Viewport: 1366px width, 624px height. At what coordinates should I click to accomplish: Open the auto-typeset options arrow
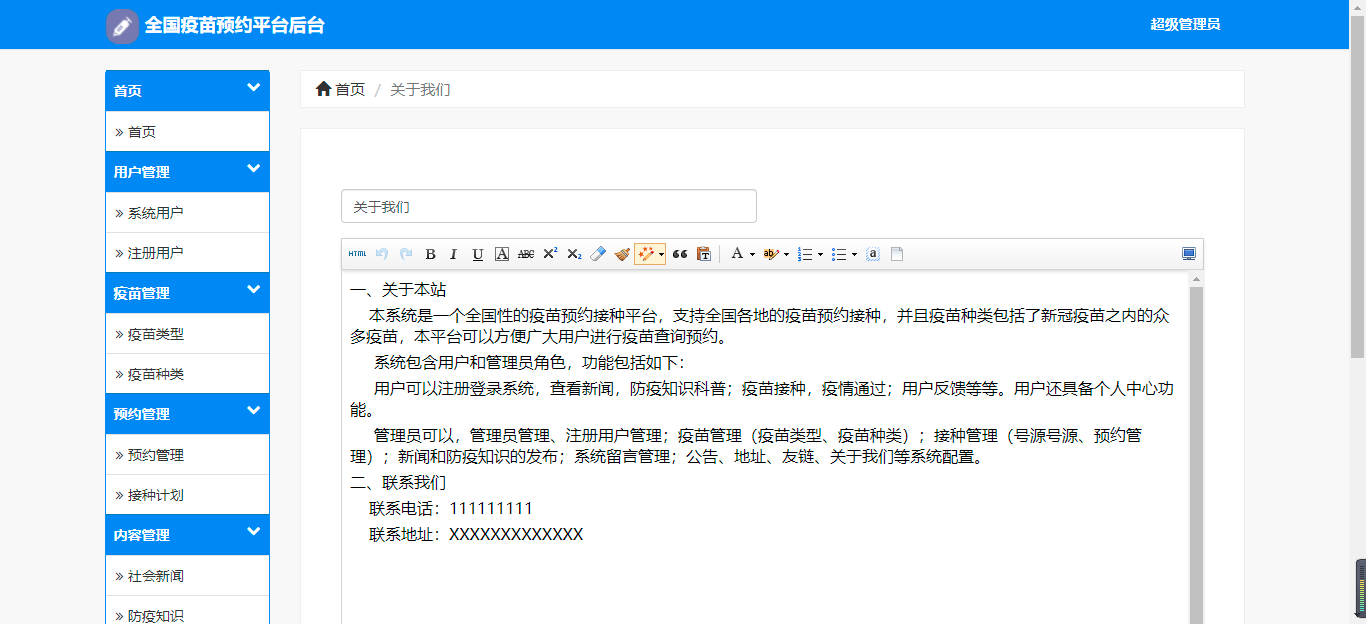pos(661,254)
